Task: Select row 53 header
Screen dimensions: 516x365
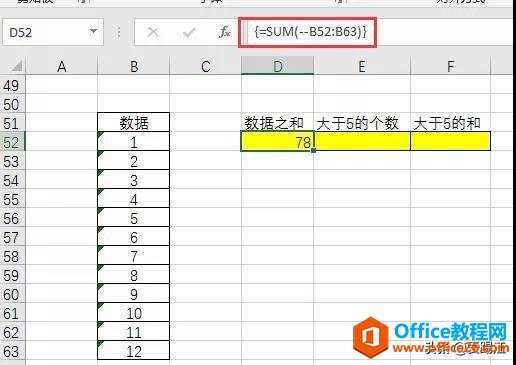Action: point(12,161)
